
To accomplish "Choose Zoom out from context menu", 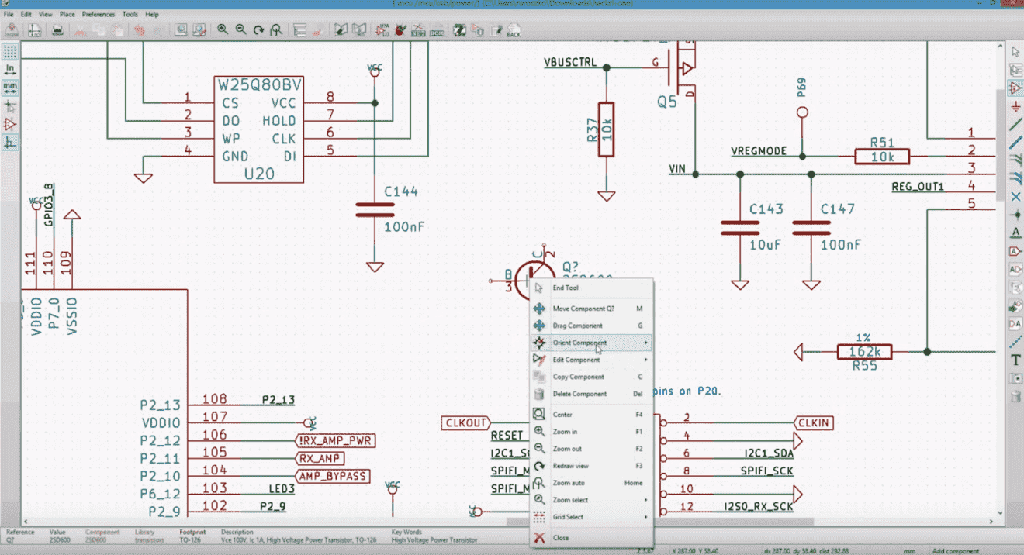I will [592, 449].
